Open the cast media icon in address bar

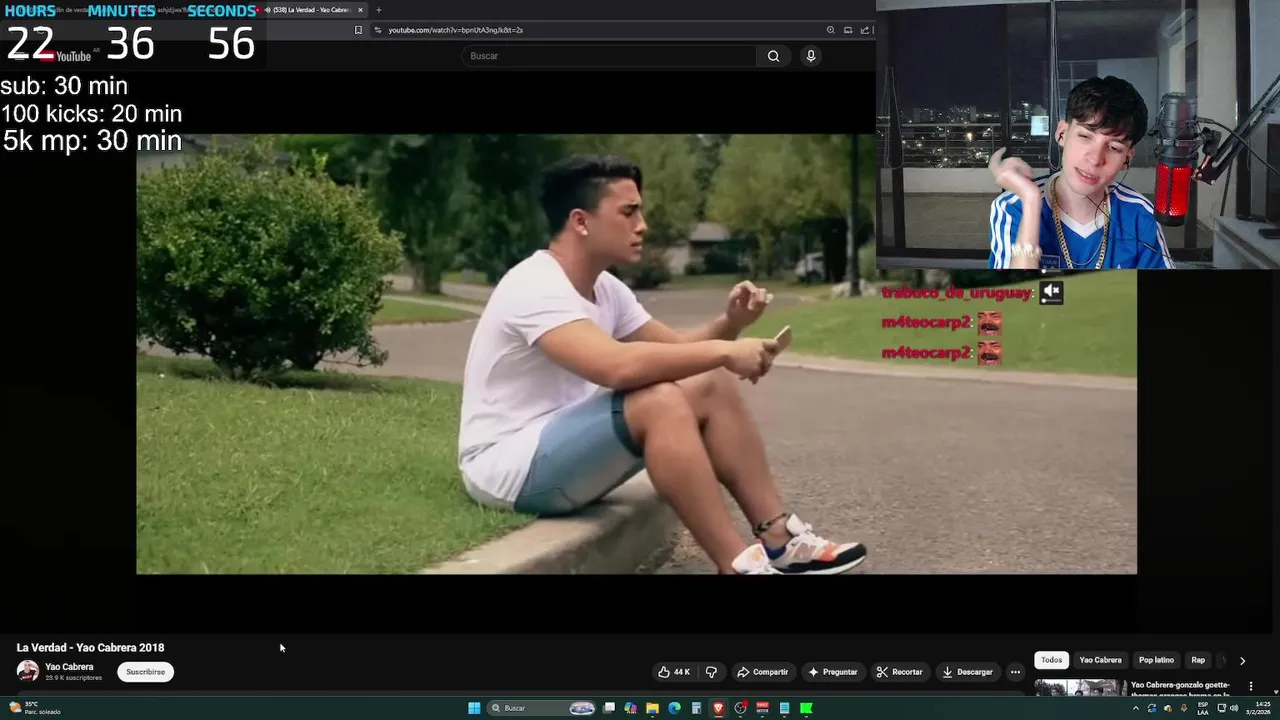pyautogui.click(x=848, y=30)
